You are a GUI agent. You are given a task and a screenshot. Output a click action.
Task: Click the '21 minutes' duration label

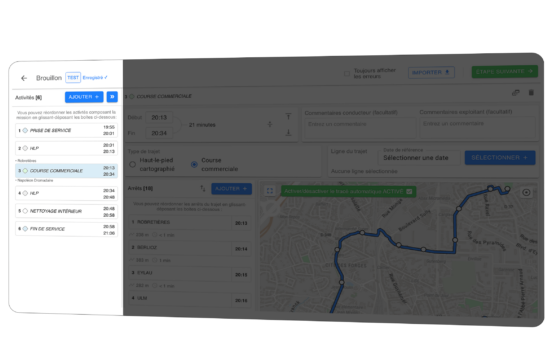click(202, 125)
